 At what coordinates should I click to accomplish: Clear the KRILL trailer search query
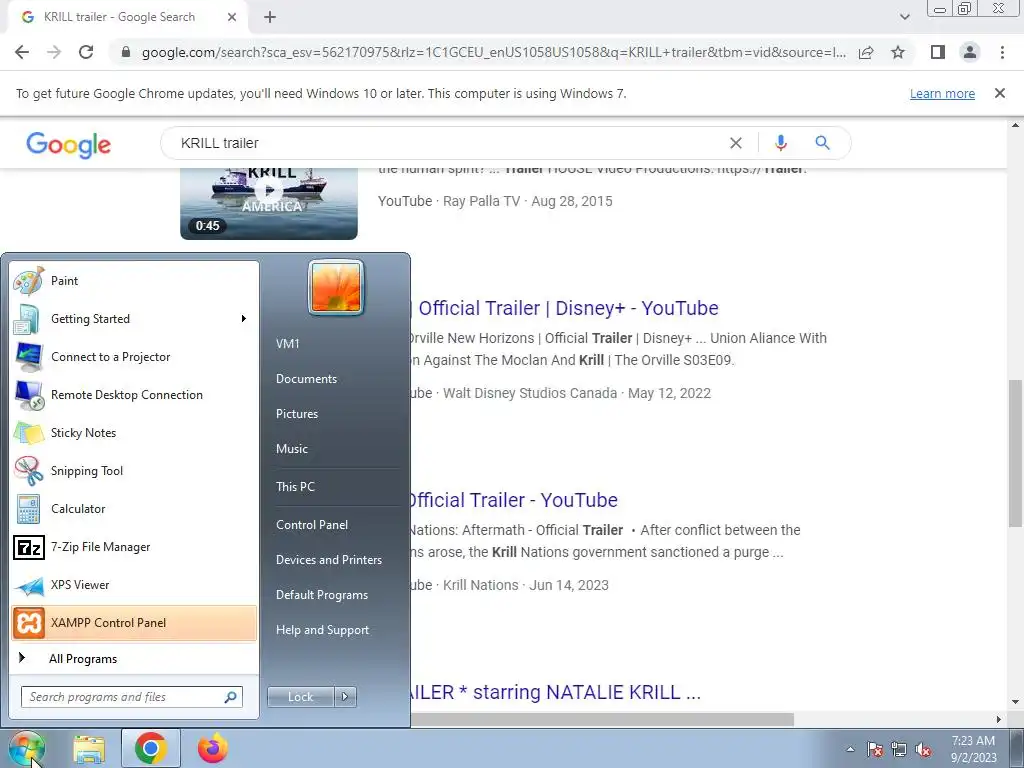(735, 143)
